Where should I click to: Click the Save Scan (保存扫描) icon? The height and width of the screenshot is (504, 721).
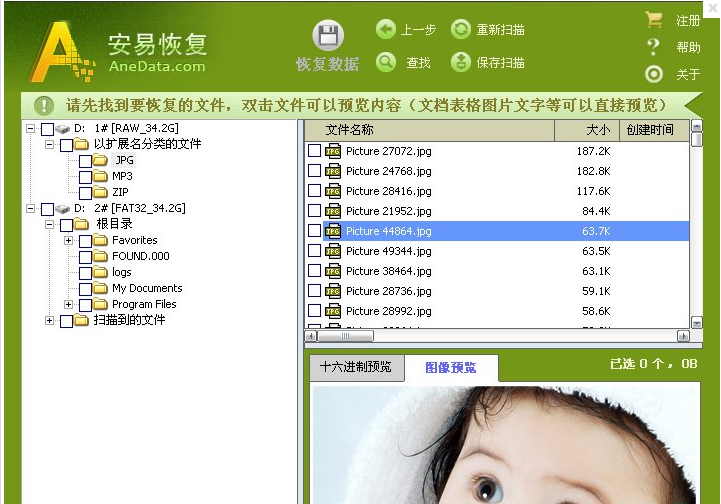pos(461,62)
